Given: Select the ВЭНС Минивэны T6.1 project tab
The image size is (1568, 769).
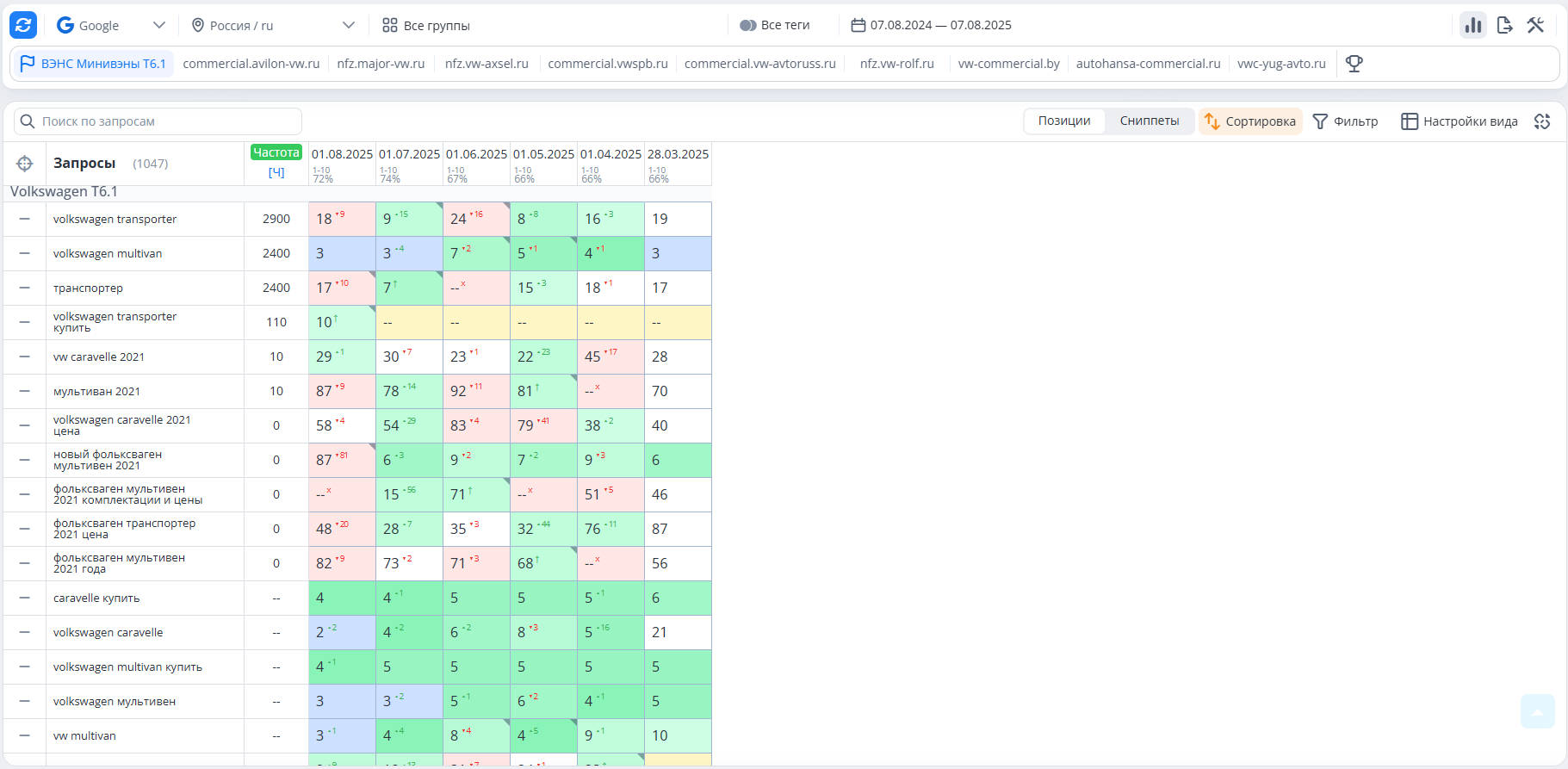Looking at the screenshot, I should click(x=93, y=64).
